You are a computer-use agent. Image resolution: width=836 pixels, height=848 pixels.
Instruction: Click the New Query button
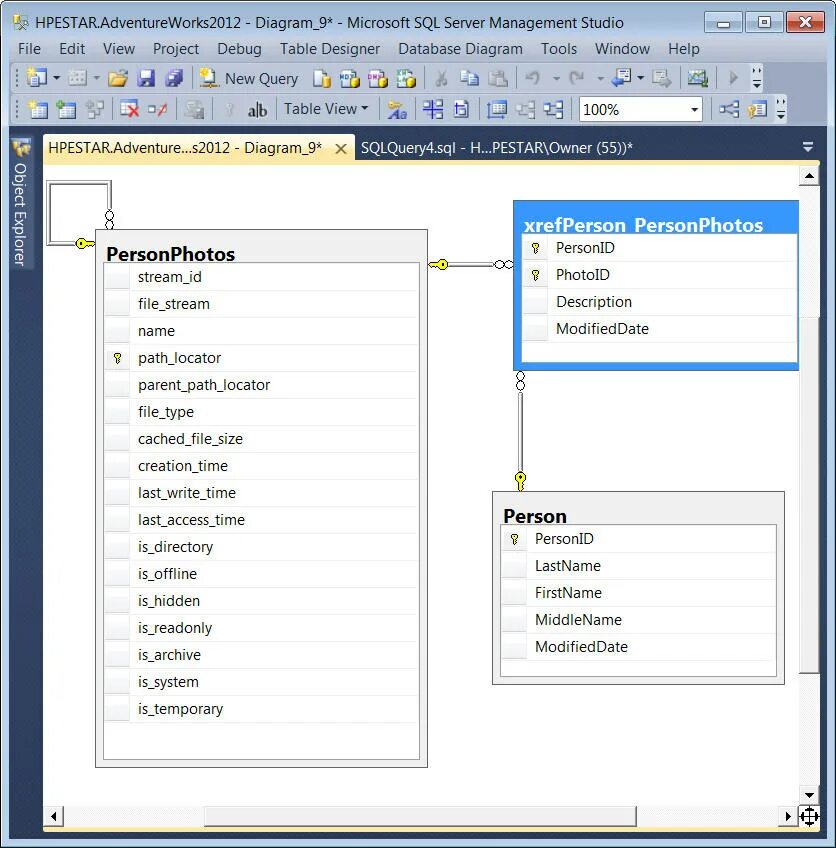249,78
